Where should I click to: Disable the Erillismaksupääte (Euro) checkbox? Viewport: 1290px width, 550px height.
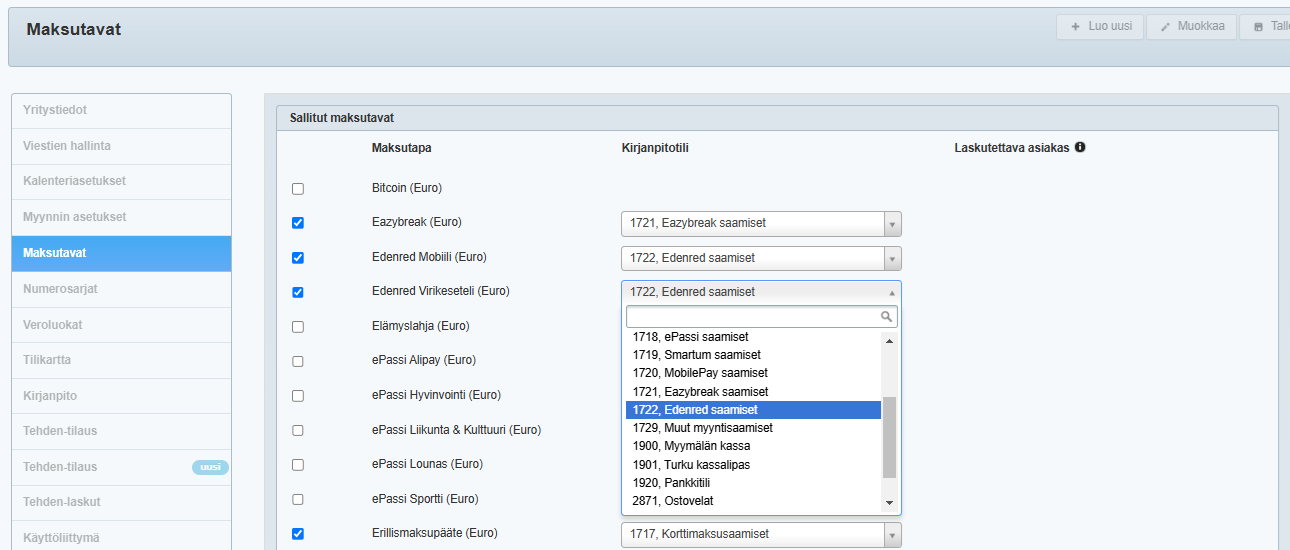pyautogui.click(x=298, y=534)
